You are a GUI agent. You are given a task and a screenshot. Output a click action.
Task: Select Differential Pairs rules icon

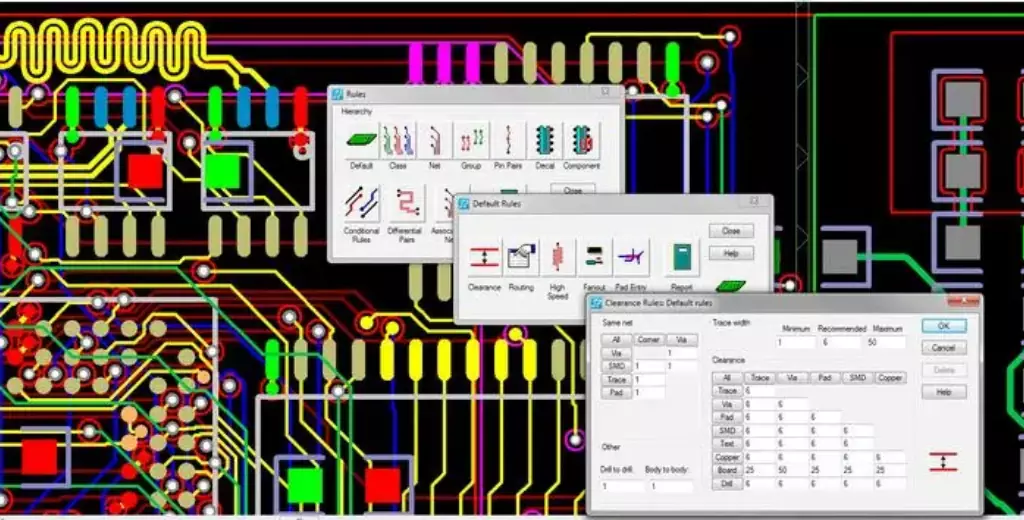[405, 204]
